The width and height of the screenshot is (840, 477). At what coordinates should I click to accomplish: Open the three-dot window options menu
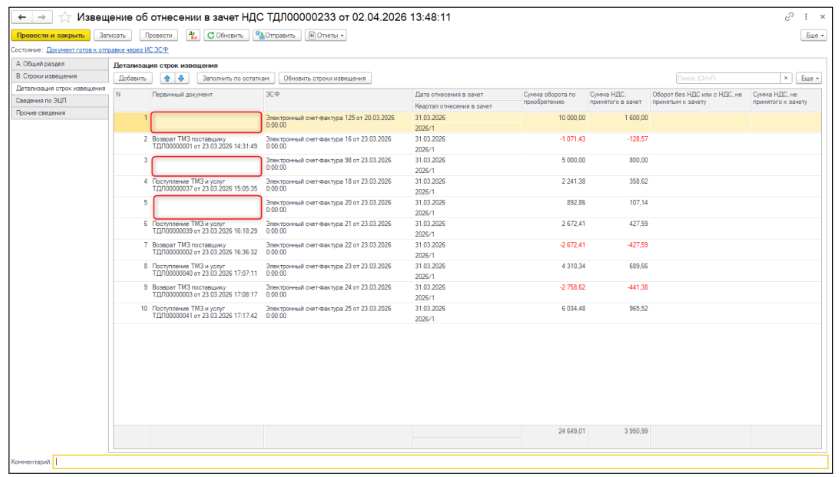[x=807, y=17]
